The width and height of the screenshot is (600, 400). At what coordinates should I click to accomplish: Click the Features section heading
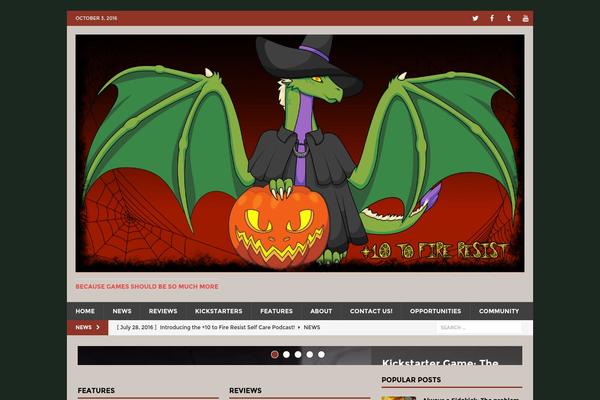pyautogui.click(x=96, y=390)
